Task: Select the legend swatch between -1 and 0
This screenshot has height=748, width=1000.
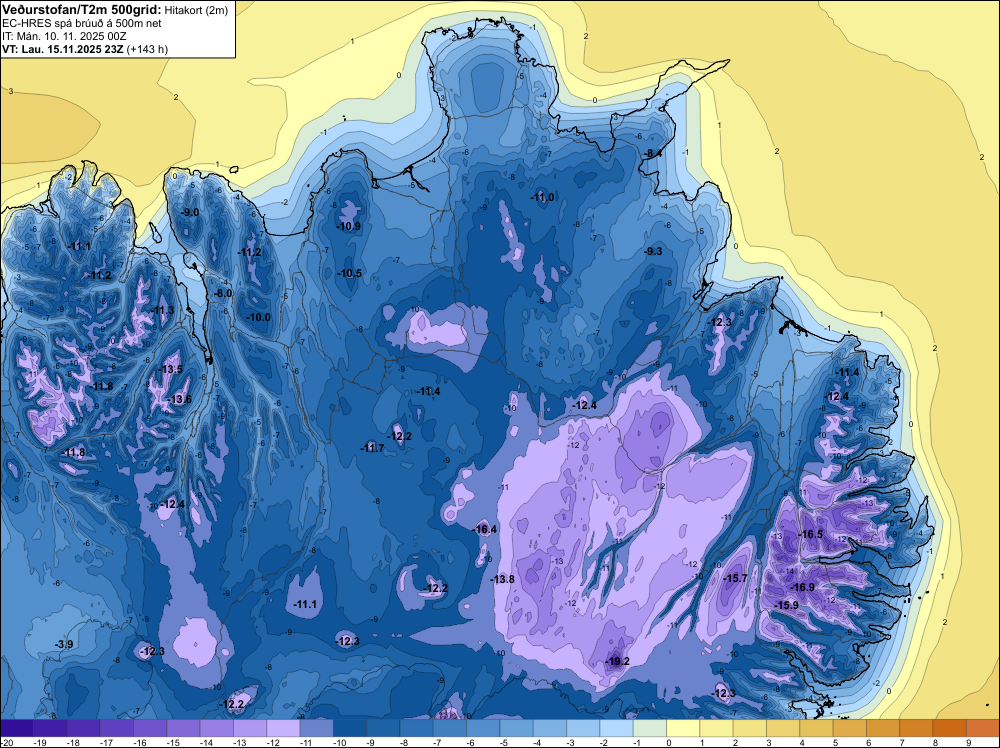Action: [x=650, y=728]
